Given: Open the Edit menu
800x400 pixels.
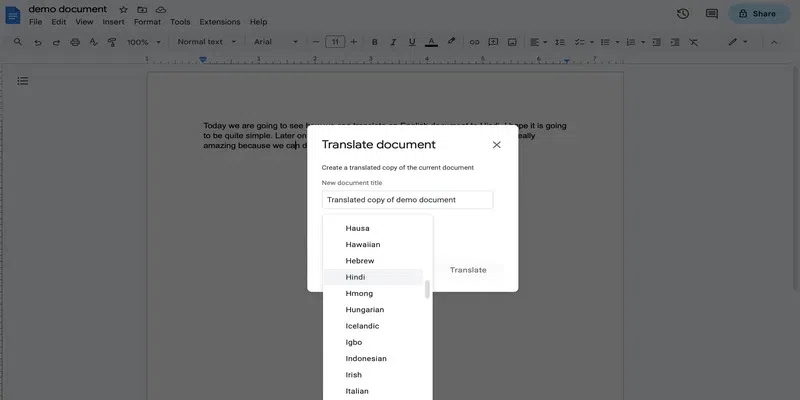Looking at the screenshot, I should pos(59,22).
